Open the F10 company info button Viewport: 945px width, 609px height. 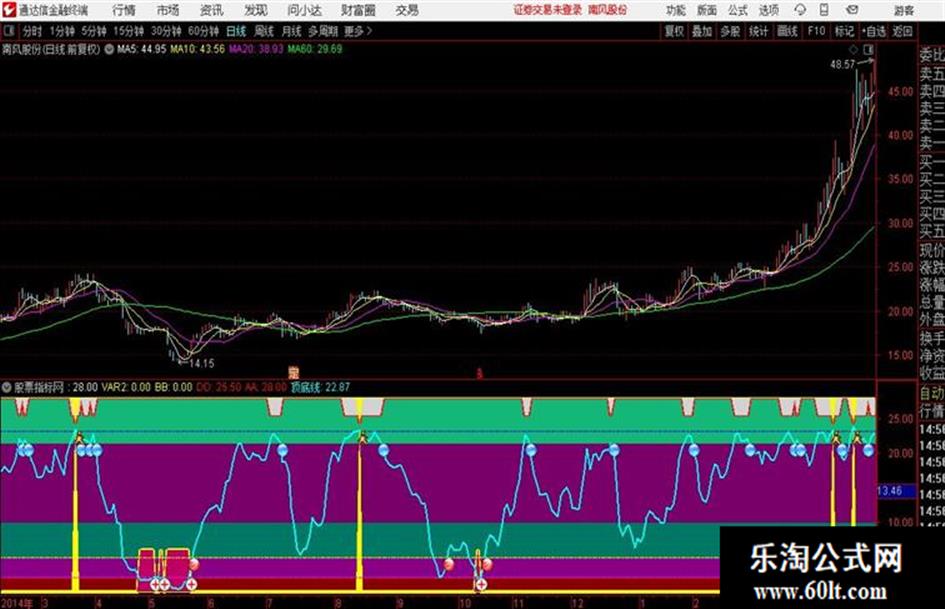[817, 31]
